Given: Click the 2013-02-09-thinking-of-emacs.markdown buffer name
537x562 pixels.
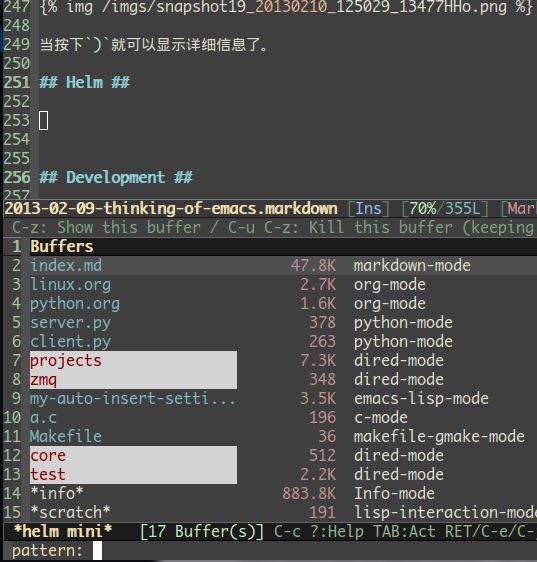Looking at the screenshot, I should point(171,209).
